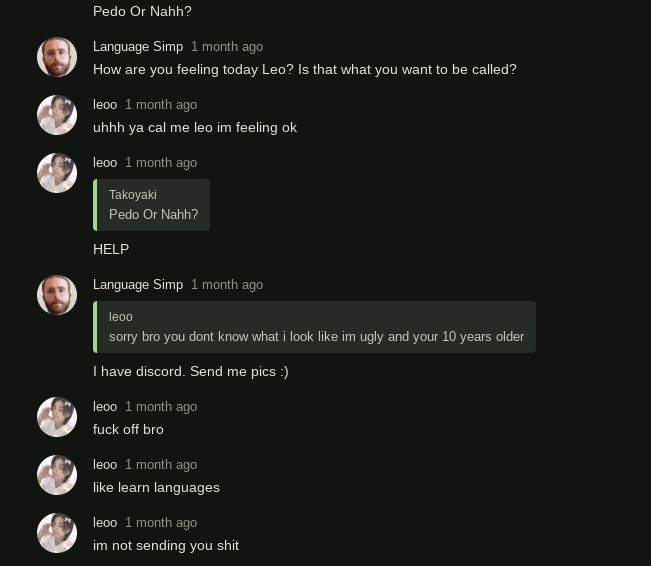Image resolution: width=651 pixels, height=566 pixels.
Task: Click Language Simp's avatar beside 'How are you feeling' message
Action: pyautogui.click(x=57, y=57)
